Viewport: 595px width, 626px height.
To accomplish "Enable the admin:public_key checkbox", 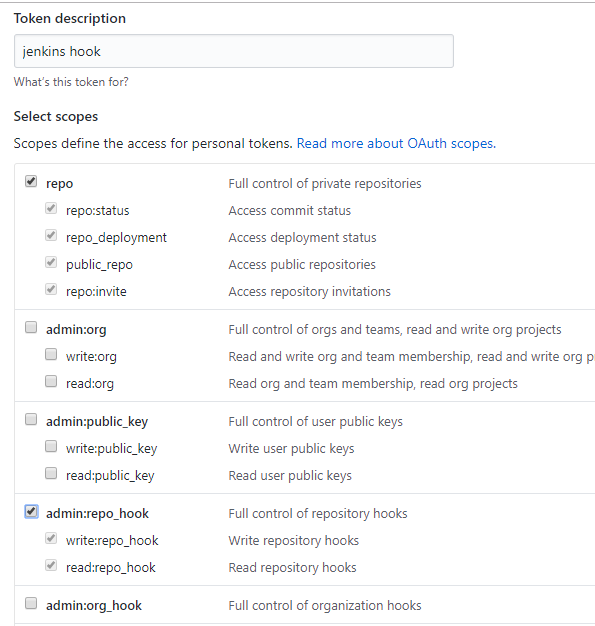I will click(x=31, y=419).
